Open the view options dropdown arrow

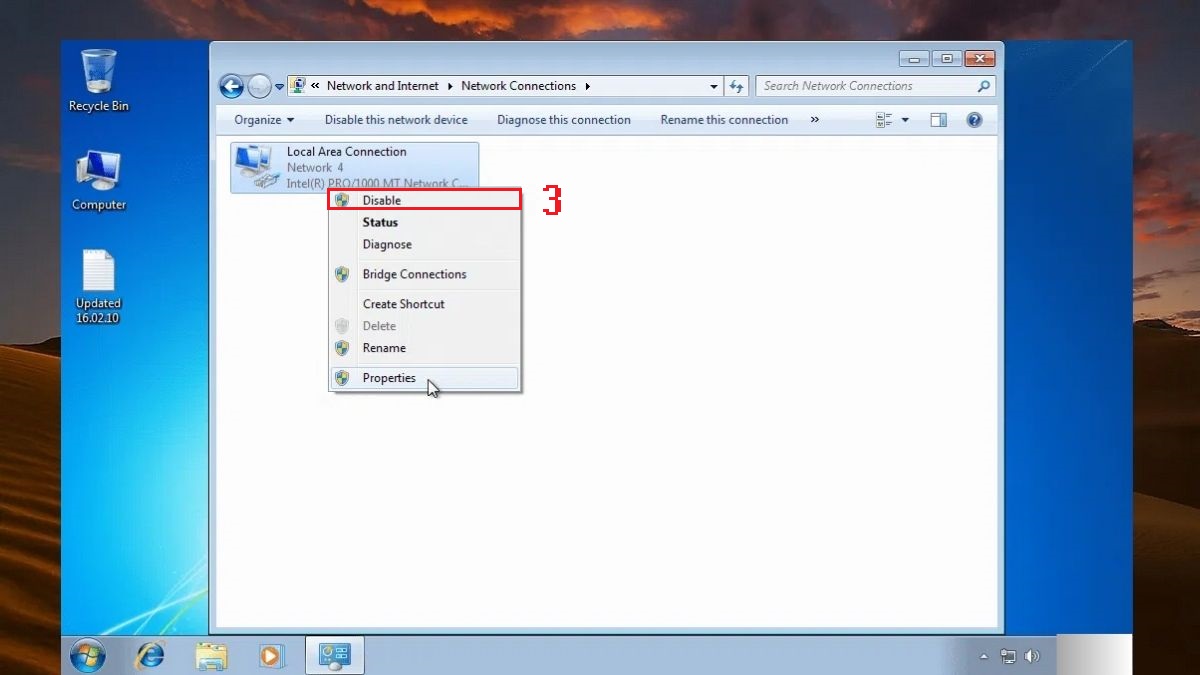(x=905, y=120)
